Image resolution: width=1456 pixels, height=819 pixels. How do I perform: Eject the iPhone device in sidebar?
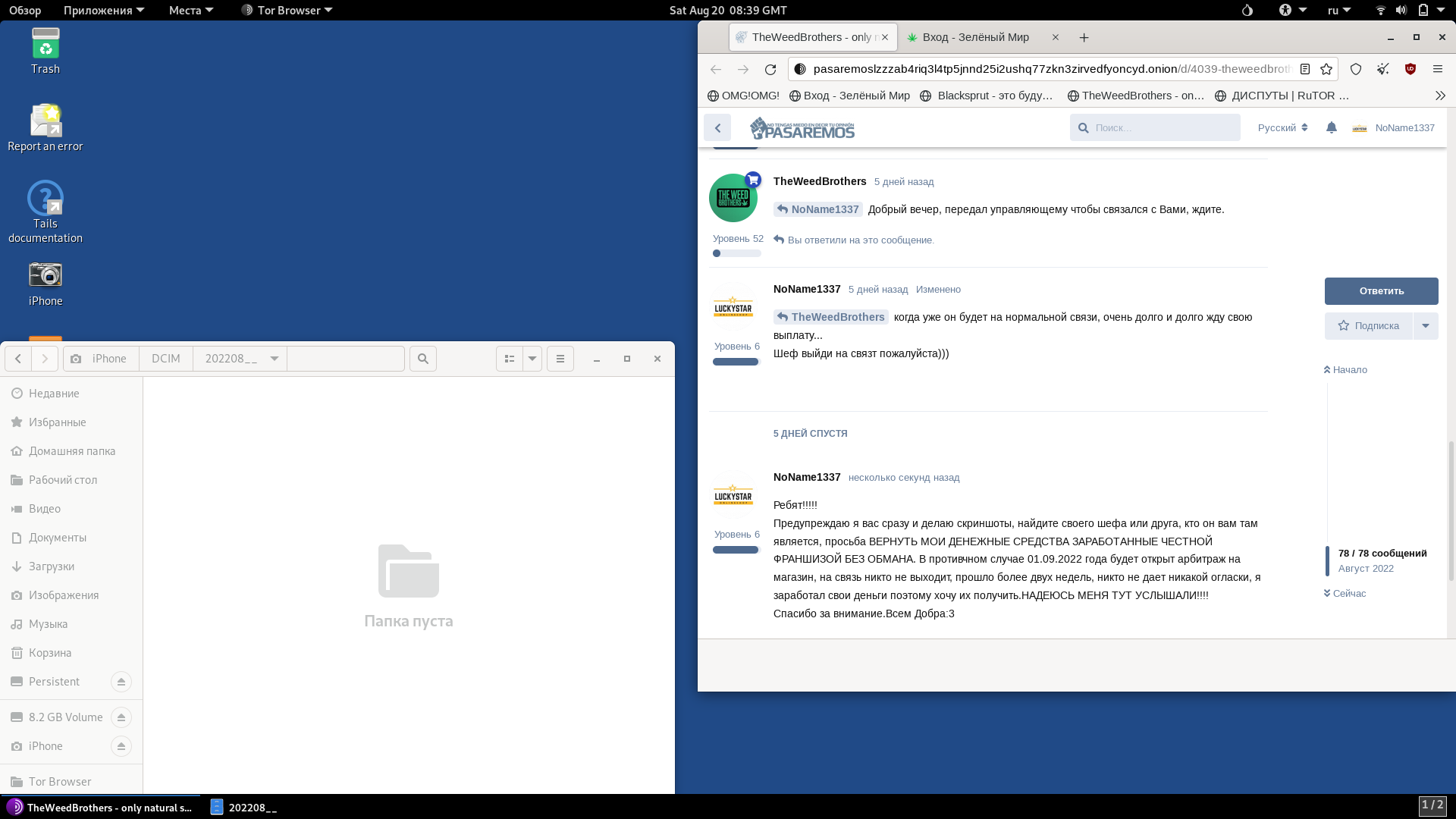(121, 746)
